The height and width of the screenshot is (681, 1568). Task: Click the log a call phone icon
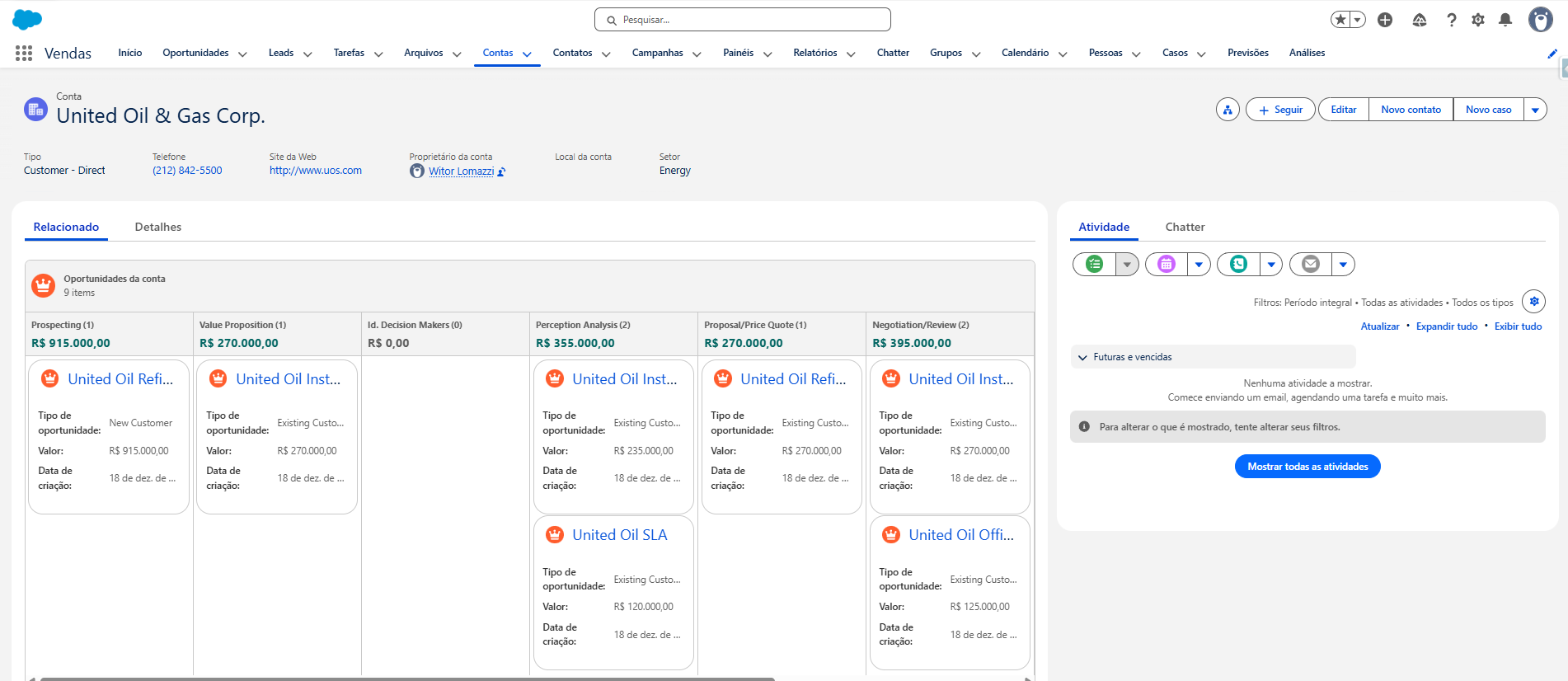tap(1238, 264)
